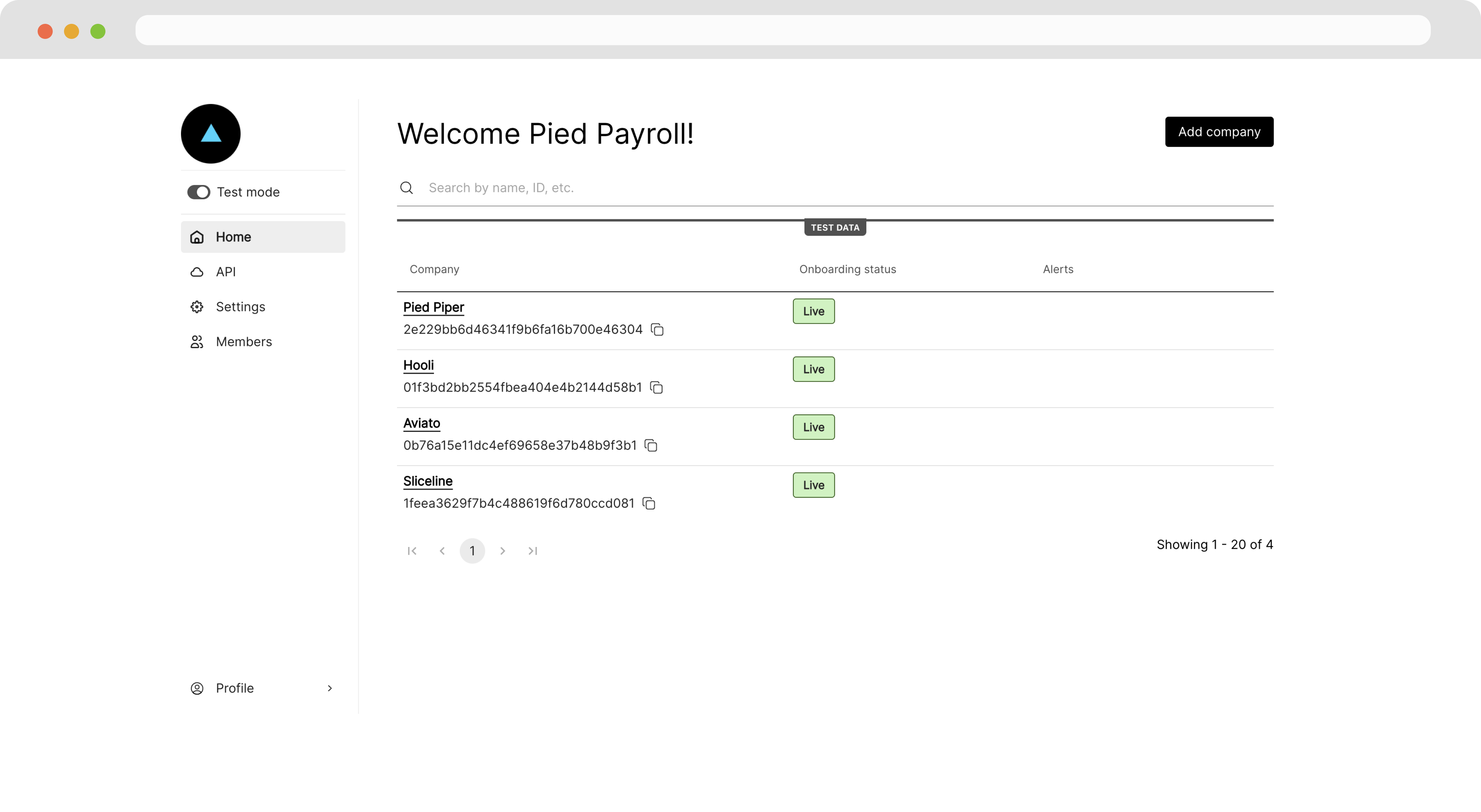Open the Members page in sidebar
The width and height of the screenshot is (1481, 812).
pos(243,342)
